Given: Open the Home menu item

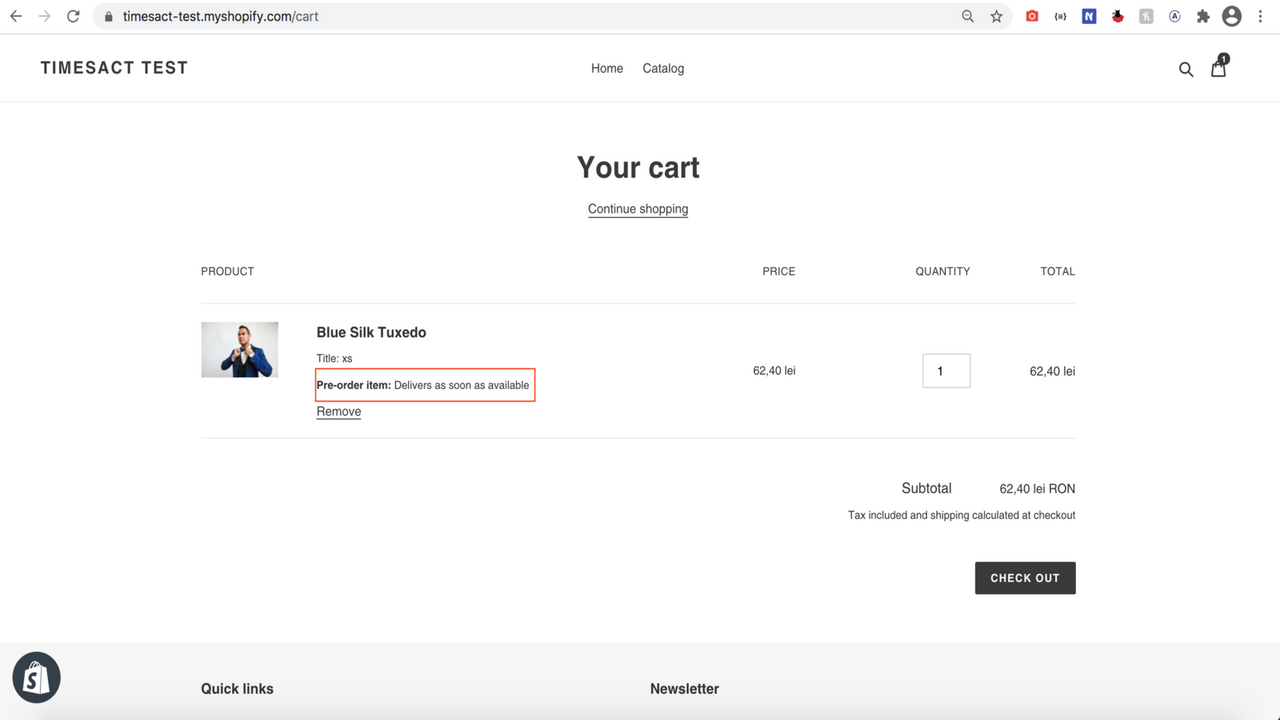Looking at the screenshot, I should (607, 68).
